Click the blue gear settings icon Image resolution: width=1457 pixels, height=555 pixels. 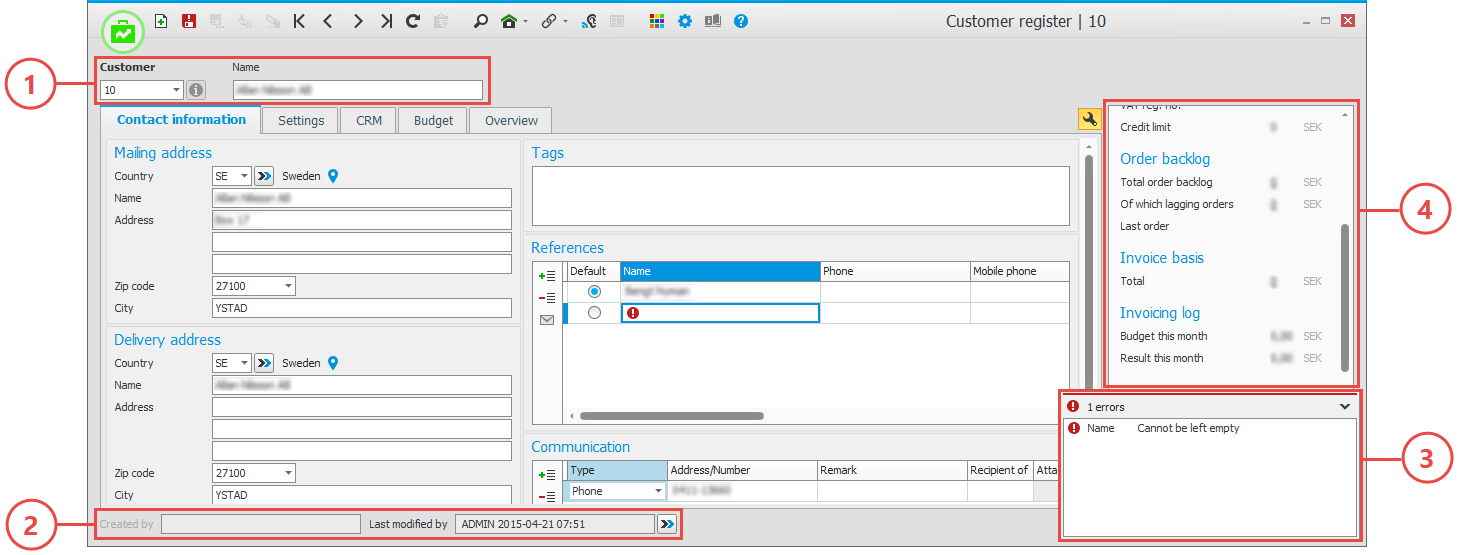tap(685, 21)
